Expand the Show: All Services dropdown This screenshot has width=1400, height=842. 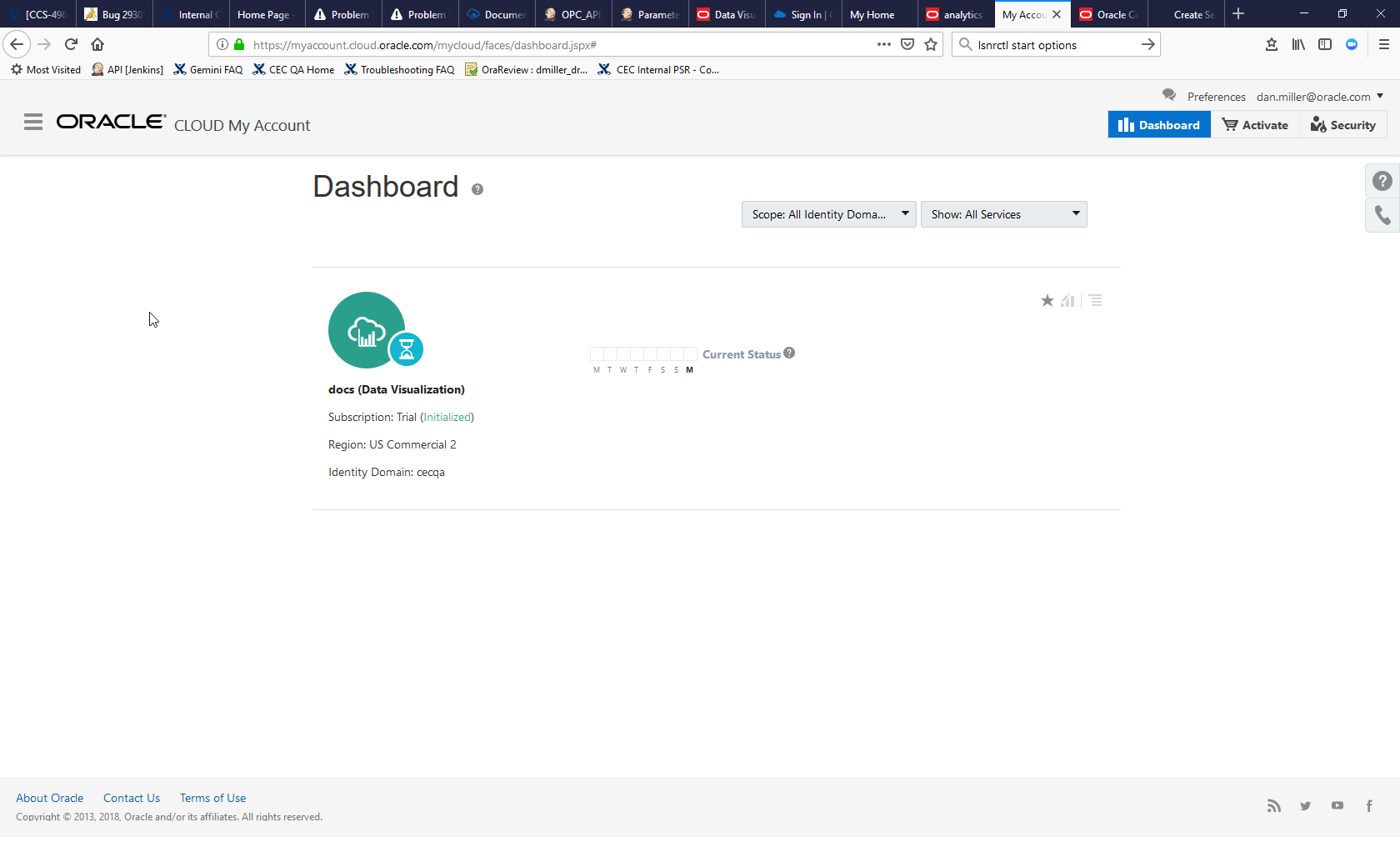[x=1004, y=214]
